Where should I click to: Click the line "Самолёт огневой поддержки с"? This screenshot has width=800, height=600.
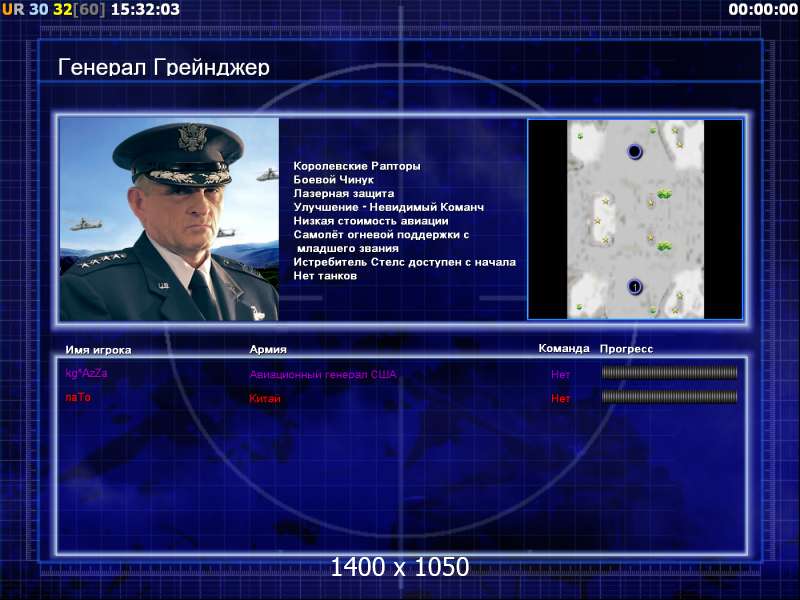tap(381, 235)
